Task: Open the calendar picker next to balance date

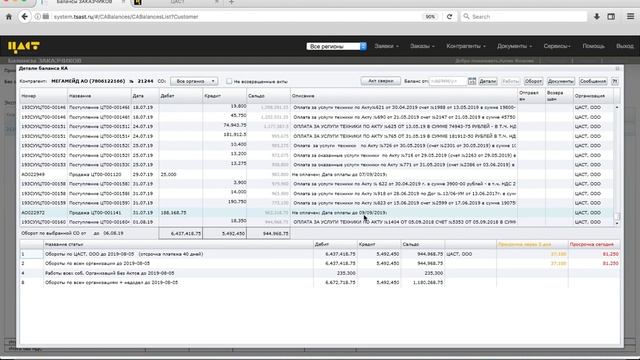Action: (472, 81)
